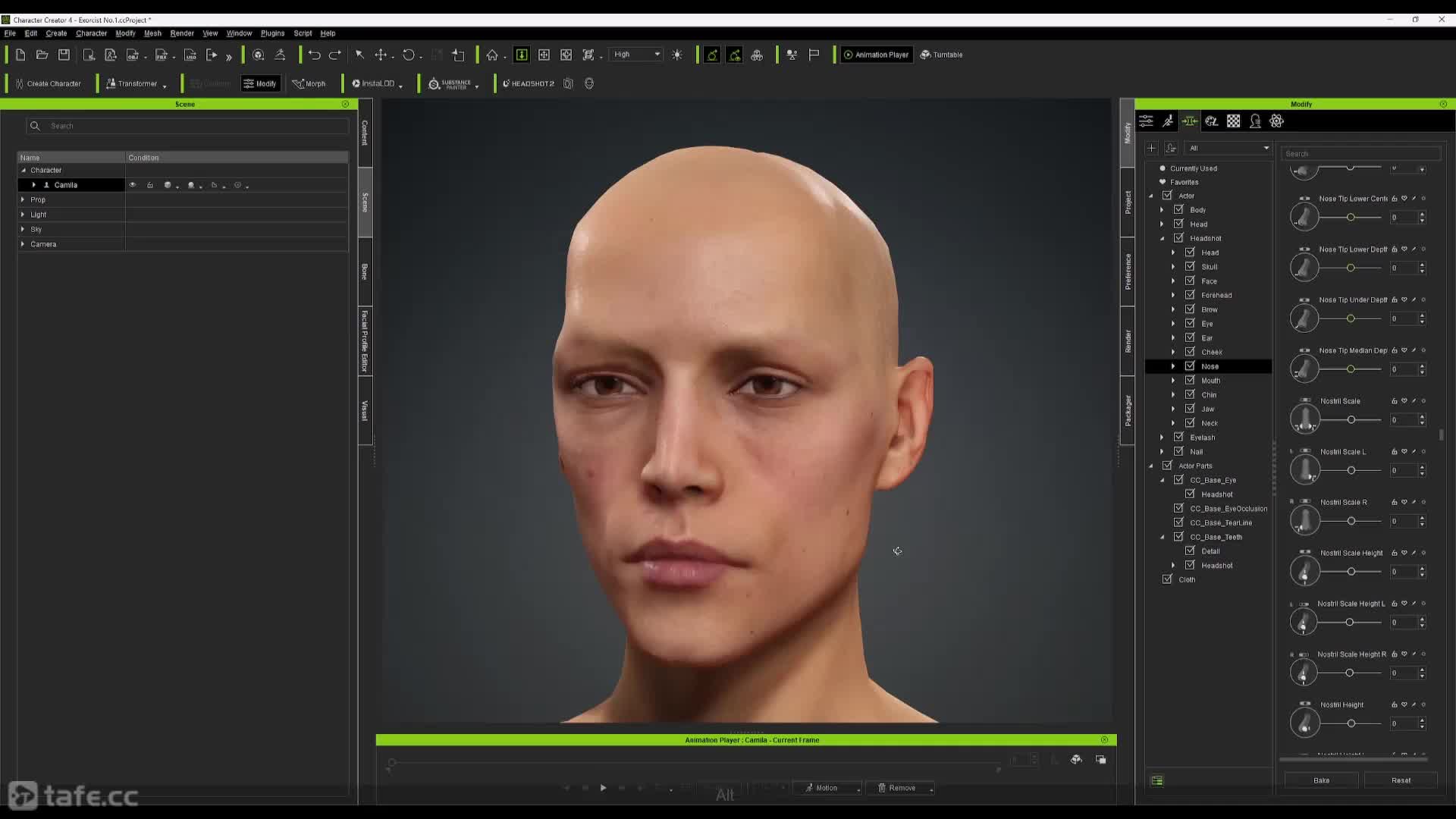Expand the Nail tree node
This screenshot has height=819, width=1456.
pyautogui.click(x=1162, y=451)
